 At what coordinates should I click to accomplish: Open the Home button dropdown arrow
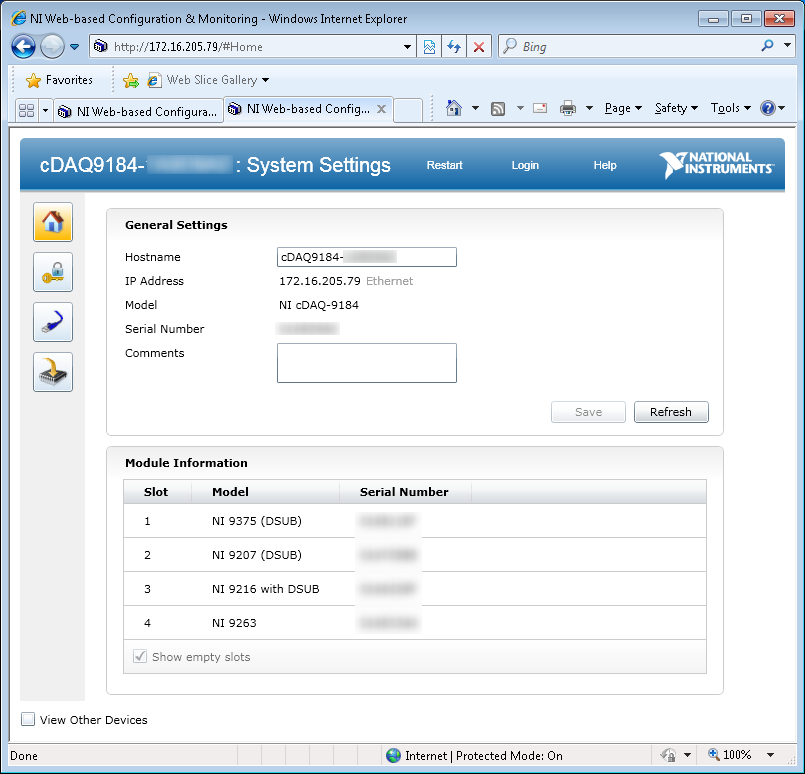pos(475,108)
